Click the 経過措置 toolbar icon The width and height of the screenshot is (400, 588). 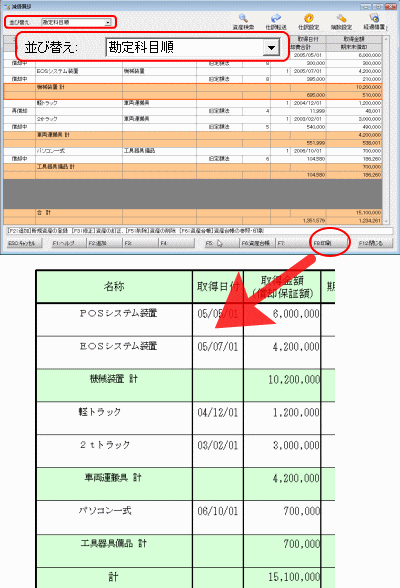(x=374, y=22)
